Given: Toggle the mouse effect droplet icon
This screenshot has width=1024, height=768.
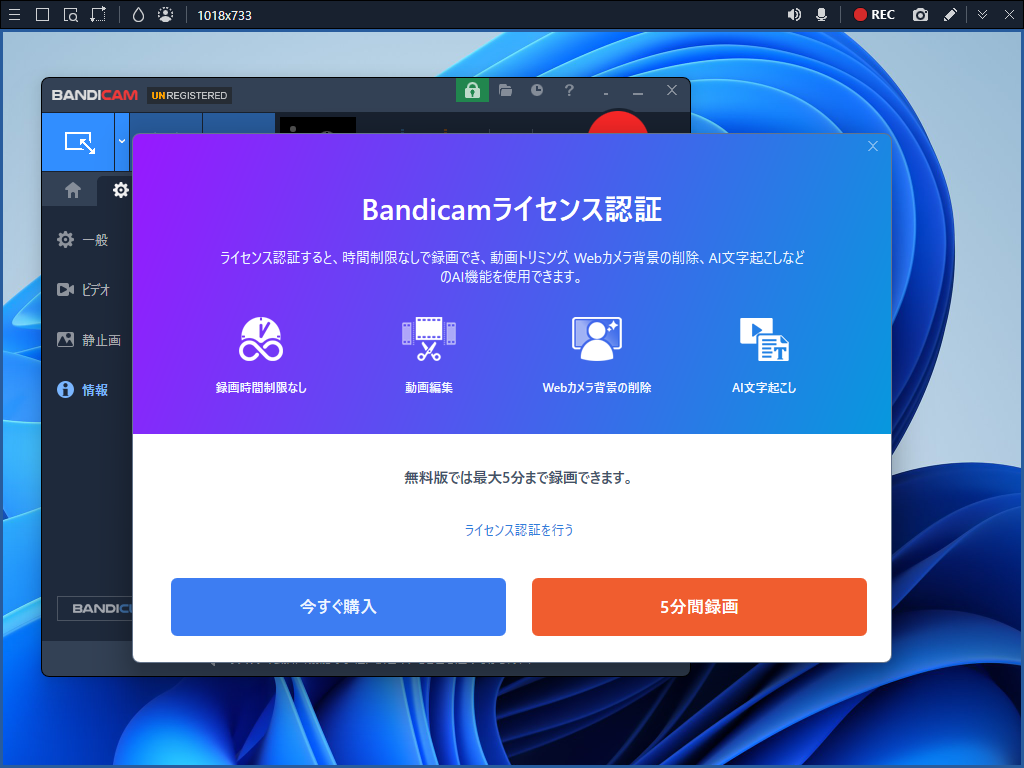Looking at the screenshot, I should pyautogui.click(x=138, y=14).
